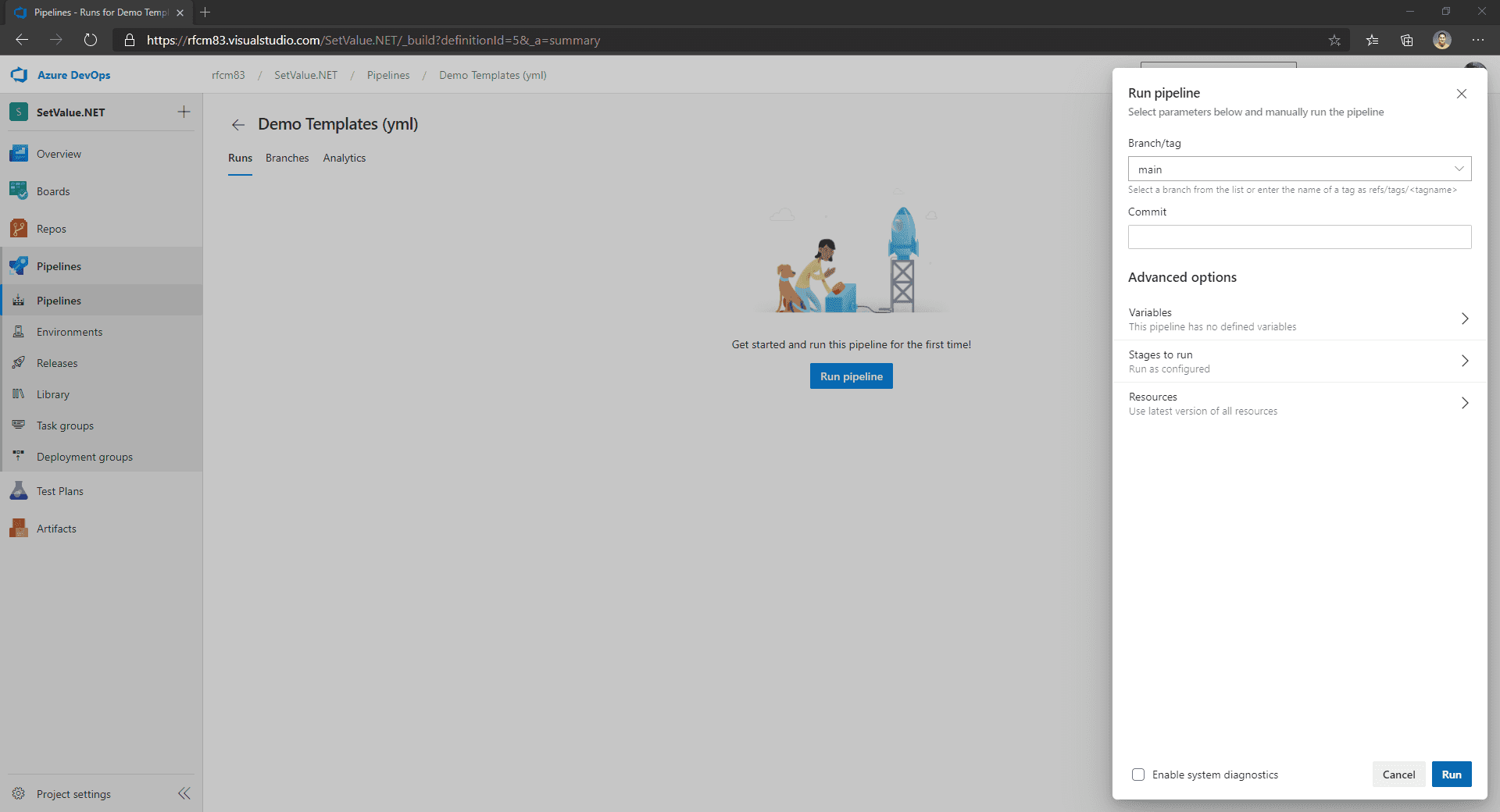Select the Pipelines sub-item icon
1500x812 pixels.
[19, 301]
